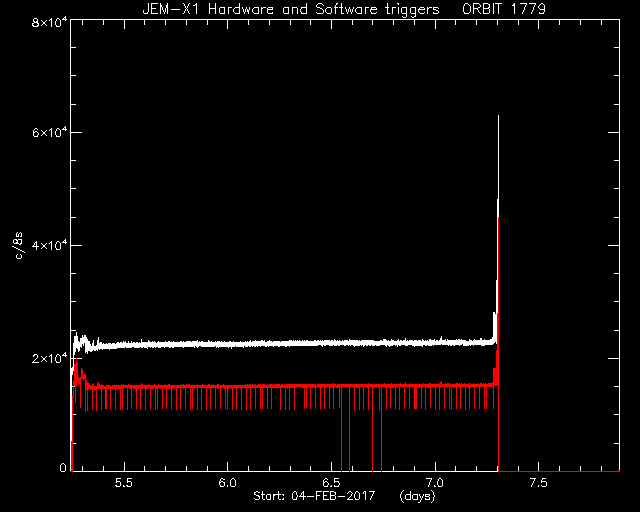Click the c/8s y-axis unit label
Image resolution: width=640 pixels, height=512 pixels.
pyautogui.click(x=18, y=246)
